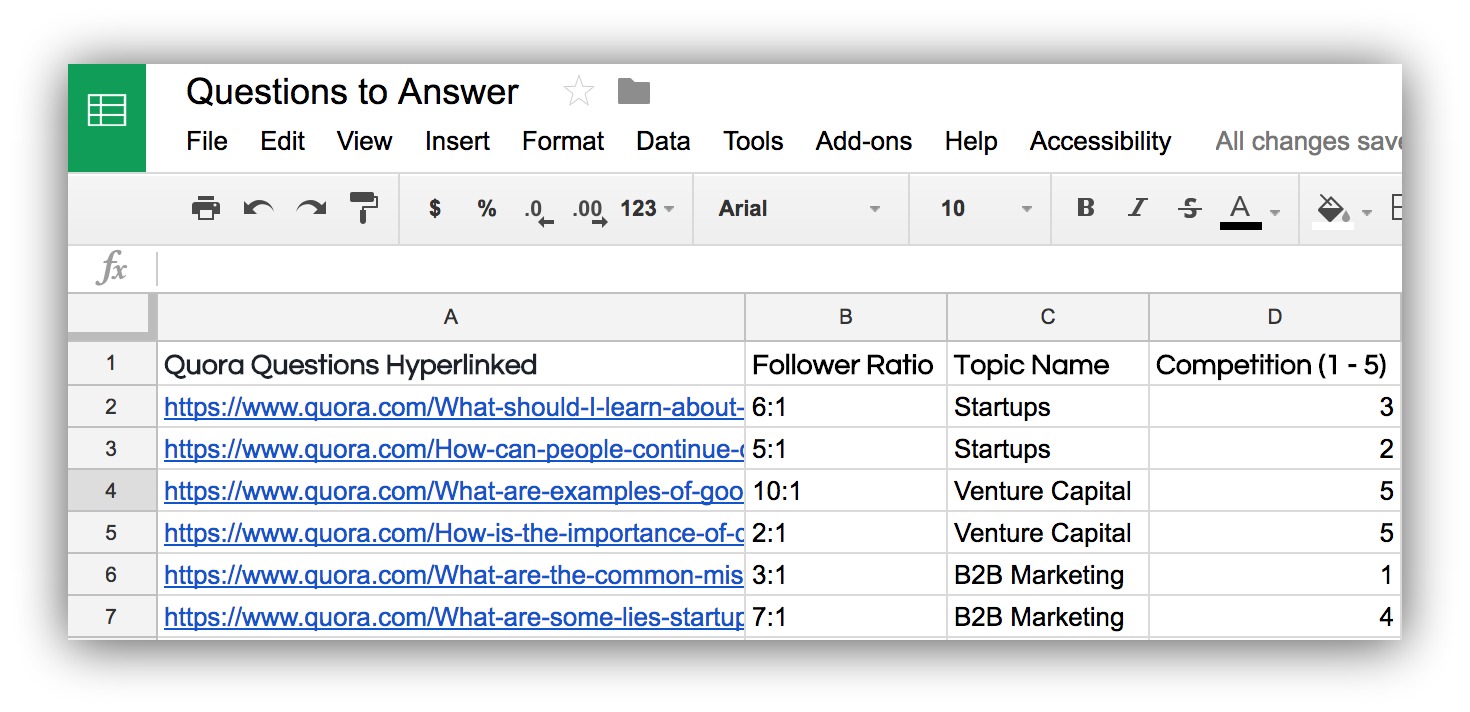Open the Data menu

tap(663, 141)
